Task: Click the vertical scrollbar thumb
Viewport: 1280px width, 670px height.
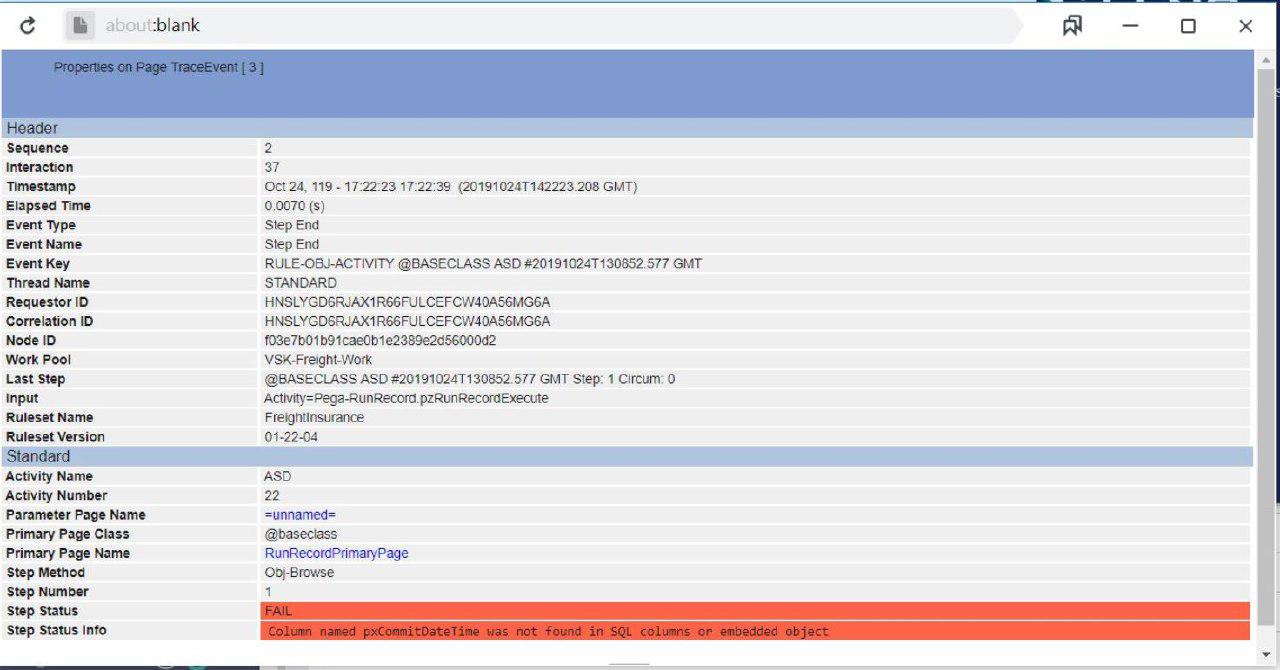Action: [1266, 345]
